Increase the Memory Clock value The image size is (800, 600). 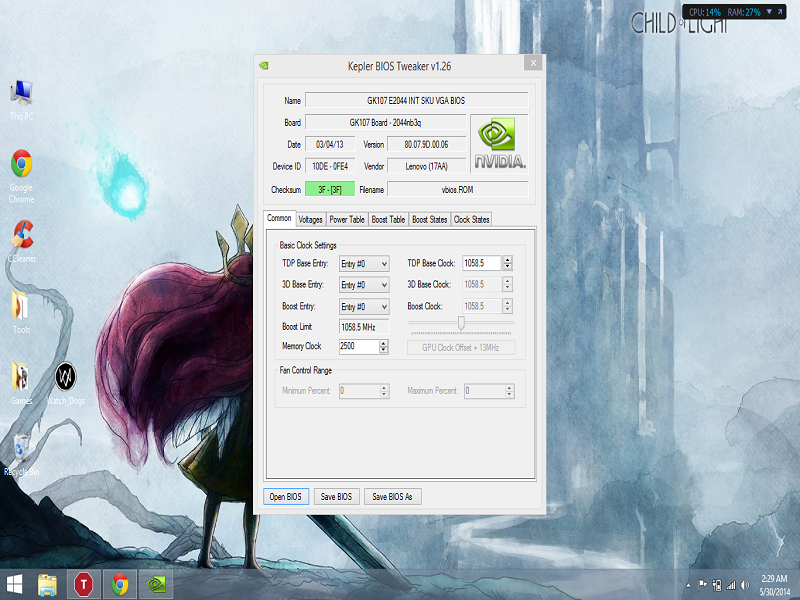pos(384,343)
